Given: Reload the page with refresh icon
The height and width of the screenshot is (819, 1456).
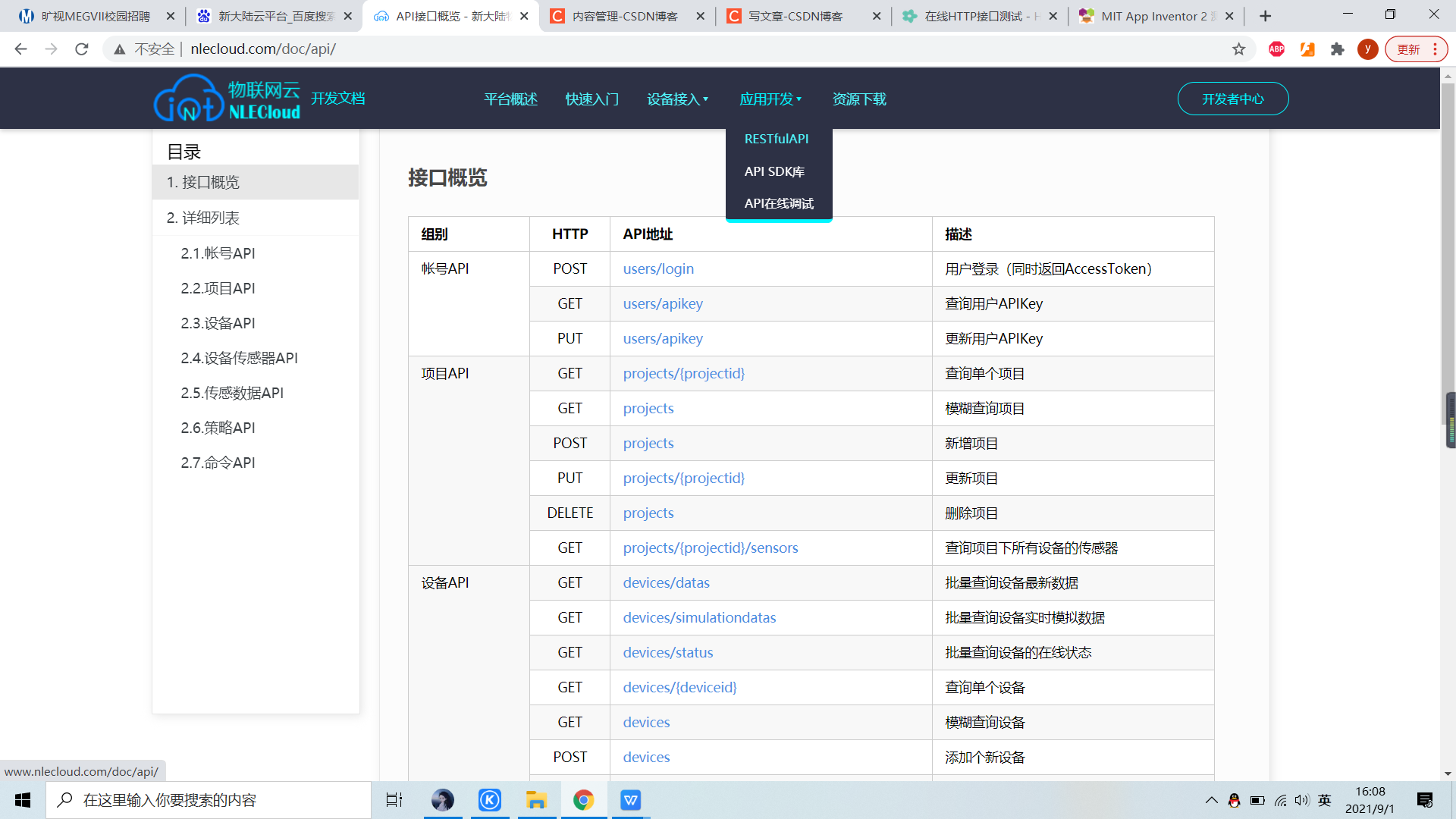Looking at the screenshot, I should 82,49.
